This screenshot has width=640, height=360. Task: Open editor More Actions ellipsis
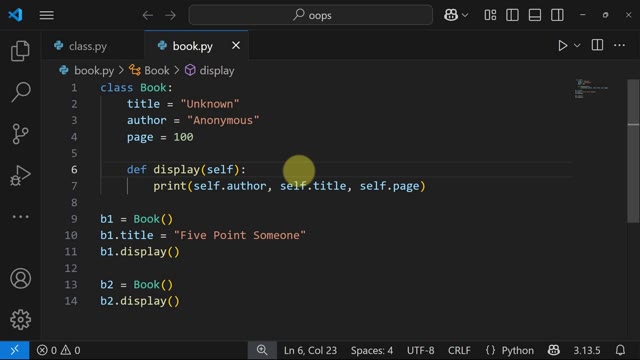click(x=620, y=45)
